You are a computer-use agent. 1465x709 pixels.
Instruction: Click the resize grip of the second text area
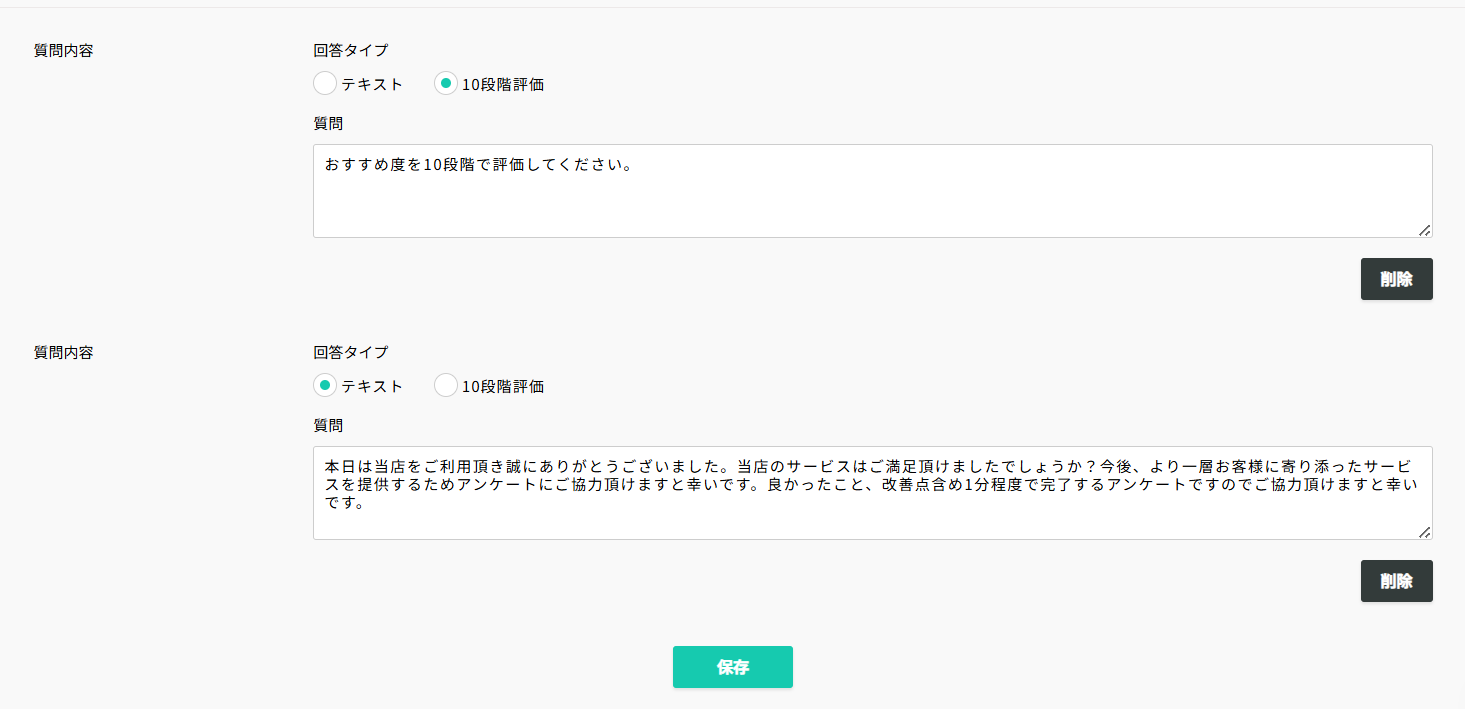1424,532
